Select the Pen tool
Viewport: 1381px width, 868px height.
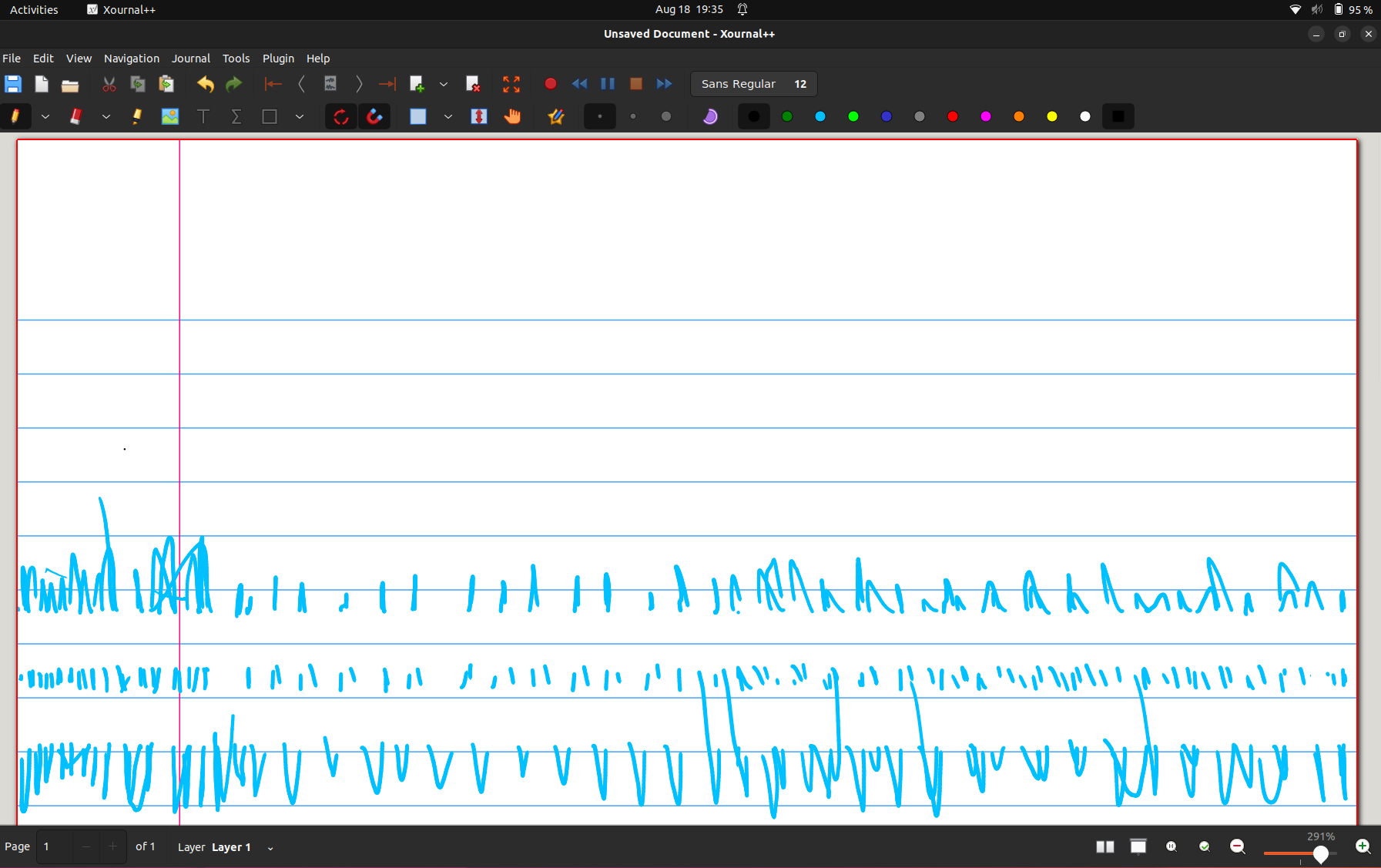(15, 116)
